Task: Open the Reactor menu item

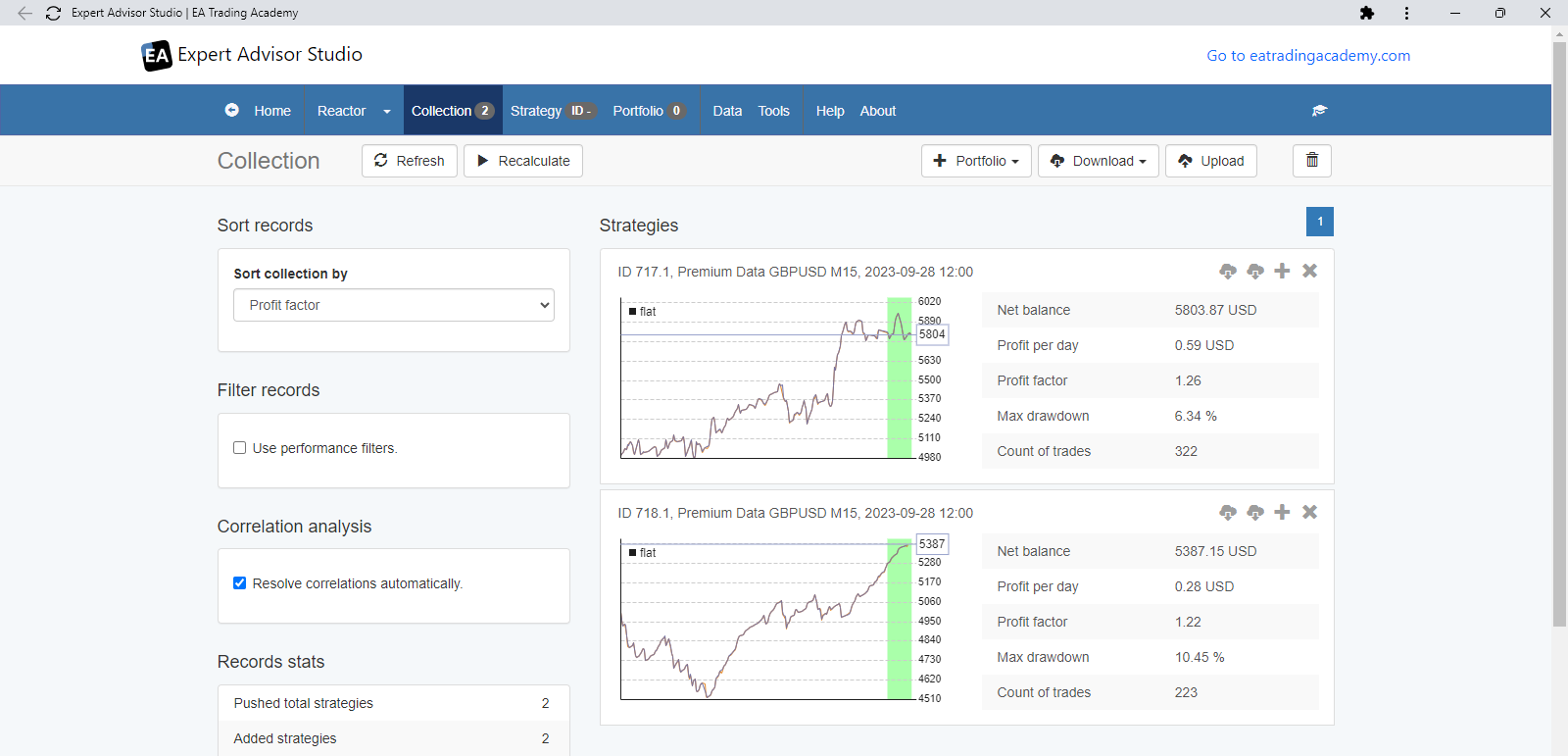Action: point(341,111)
